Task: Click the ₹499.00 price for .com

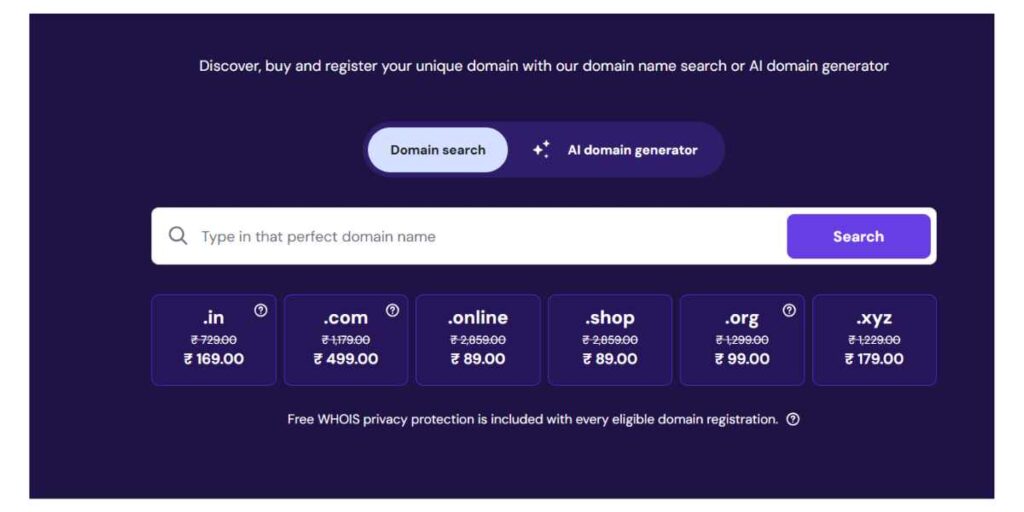Action: (346, 359)
